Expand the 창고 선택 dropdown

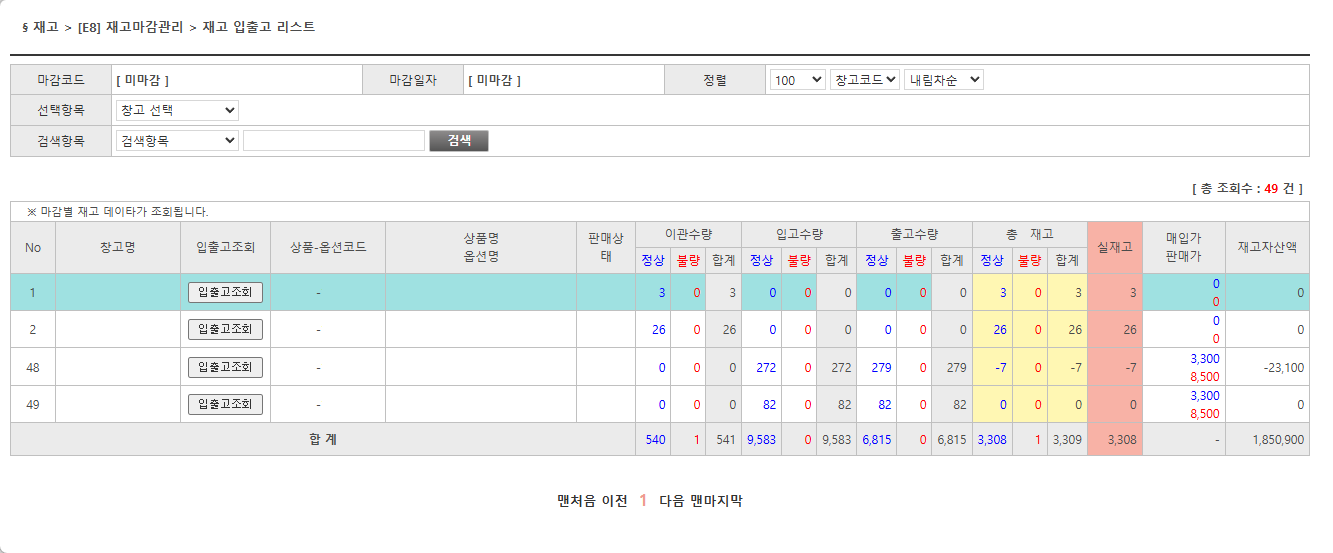point(177,110)
